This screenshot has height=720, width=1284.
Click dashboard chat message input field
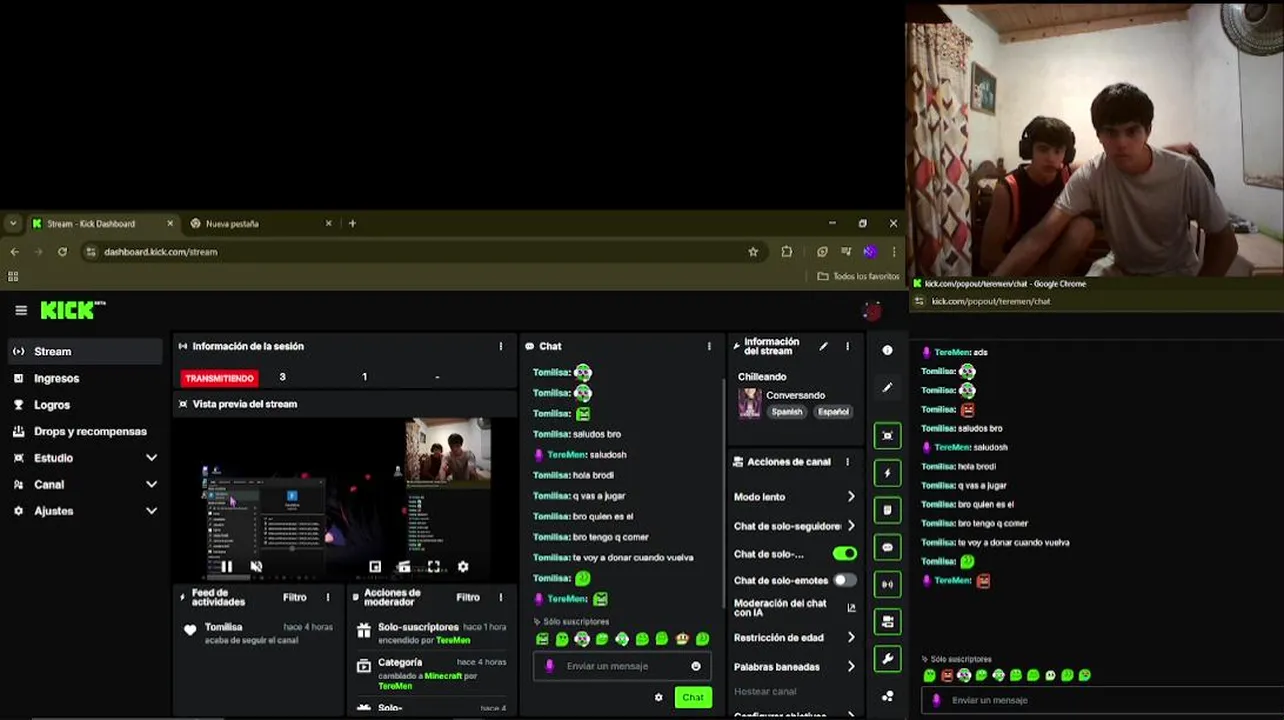pos(620,666)
